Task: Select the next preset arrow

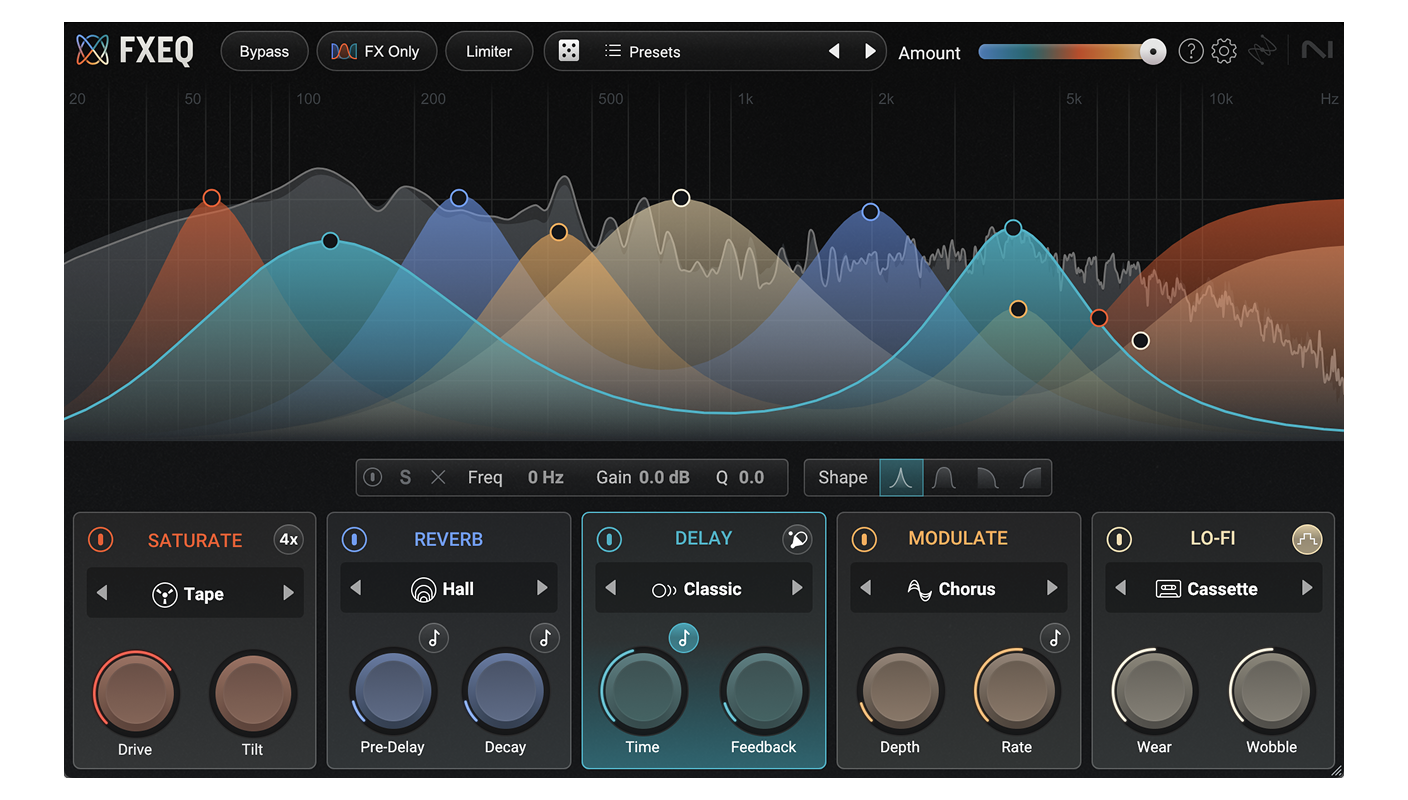Action: [870, 51]
